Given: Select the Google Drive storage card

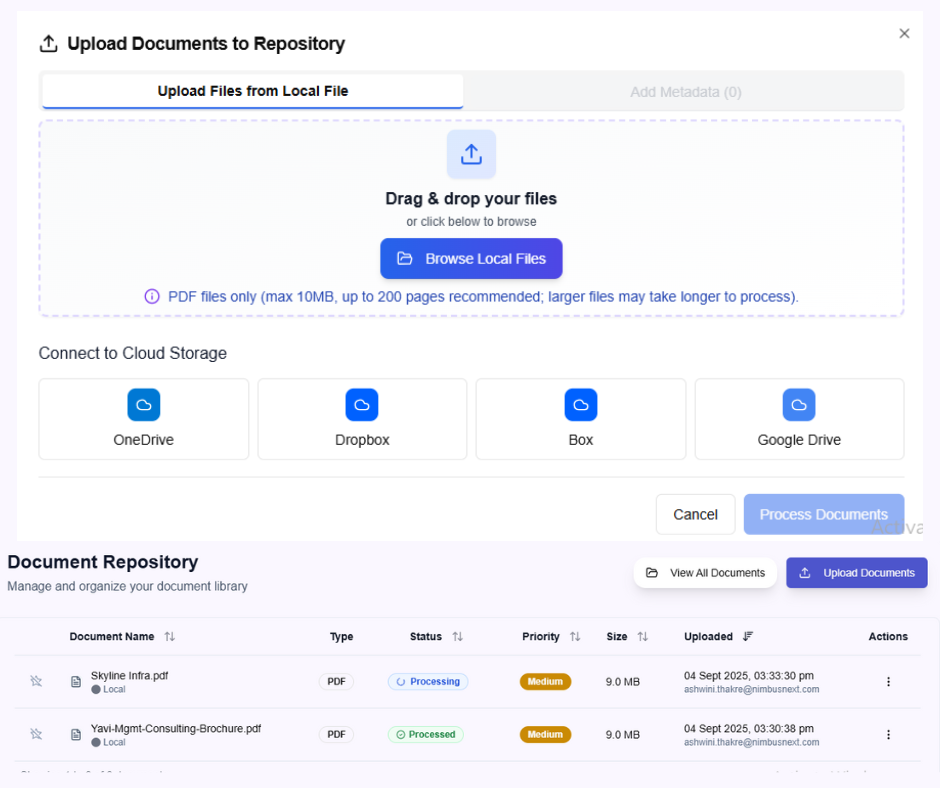Looking at the screenshot, I should (x=799, y=419).
